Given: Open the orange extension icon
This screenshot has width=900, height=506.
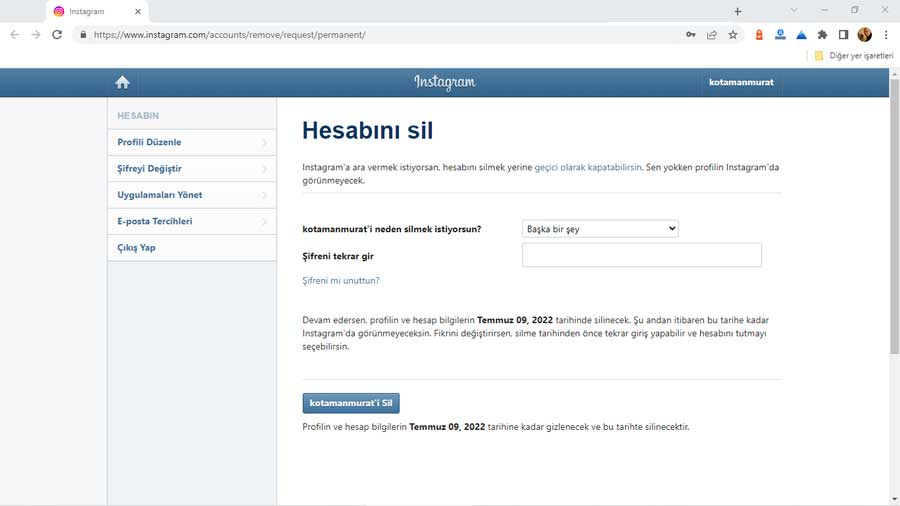Looking at the screenshot, I should [759, 34].
